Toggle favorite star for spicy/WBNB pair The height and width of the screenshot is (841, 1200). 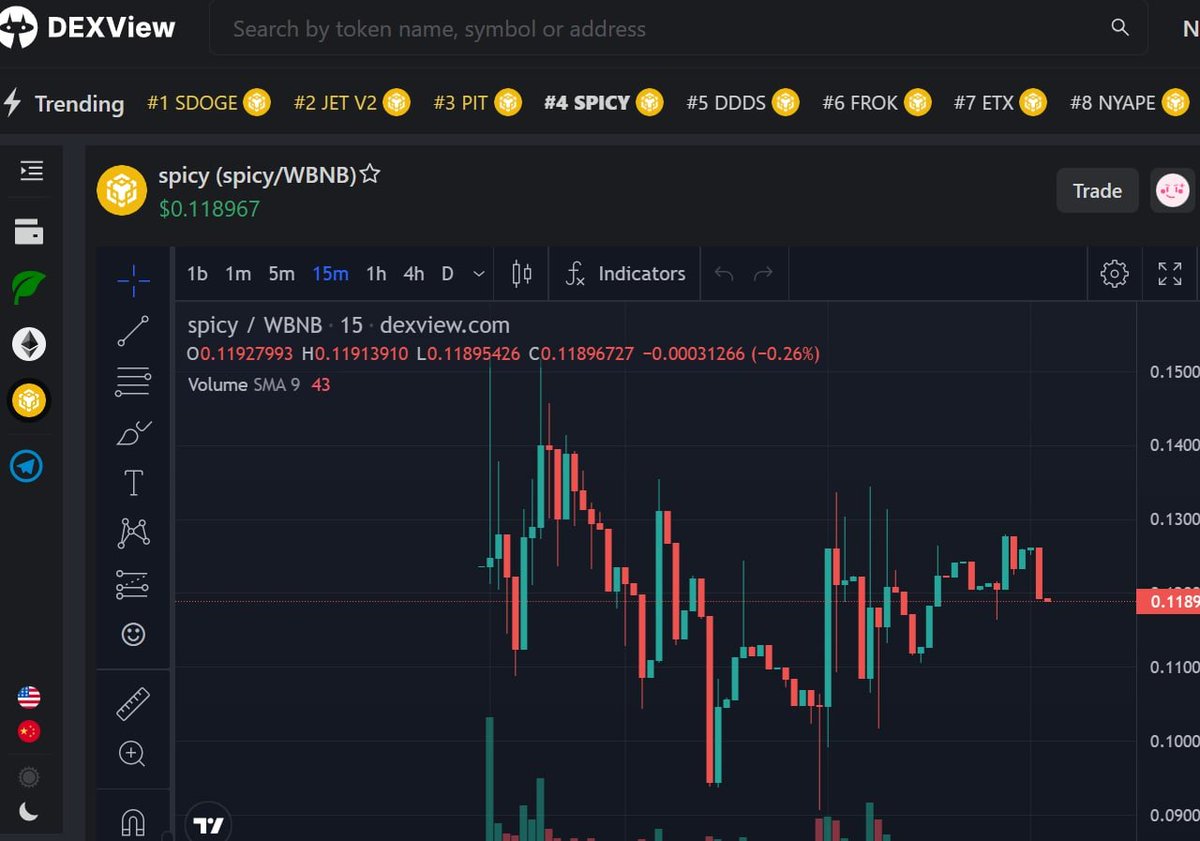pos(369,174)
